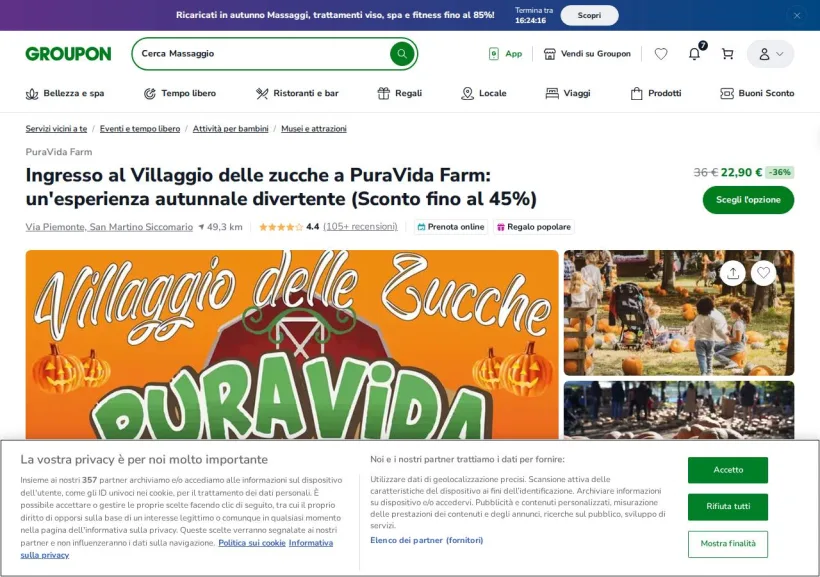Image resolution: width=820 pixels, height=577 pixels.
Task: Open Via Piemonte, San Martino Siccomario address
Action: pos(109,227)
